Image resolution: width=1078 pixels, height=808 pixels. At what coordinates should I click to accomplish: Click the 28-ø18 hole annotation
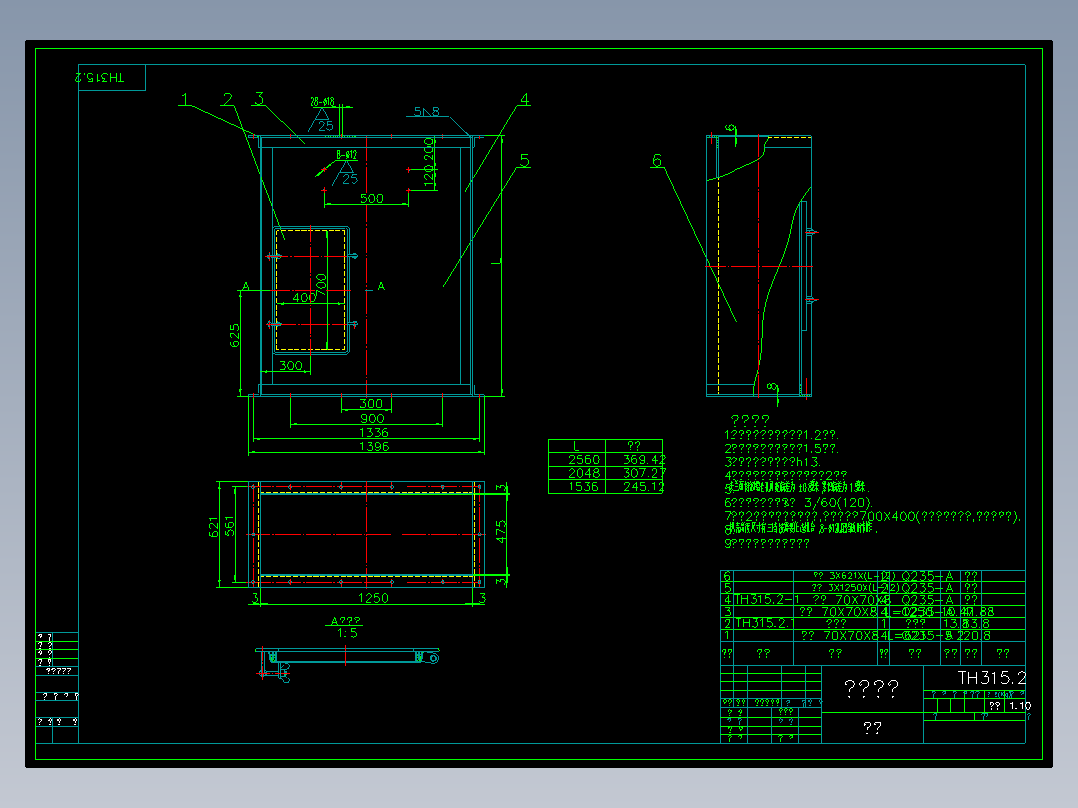tap(322, 102)
